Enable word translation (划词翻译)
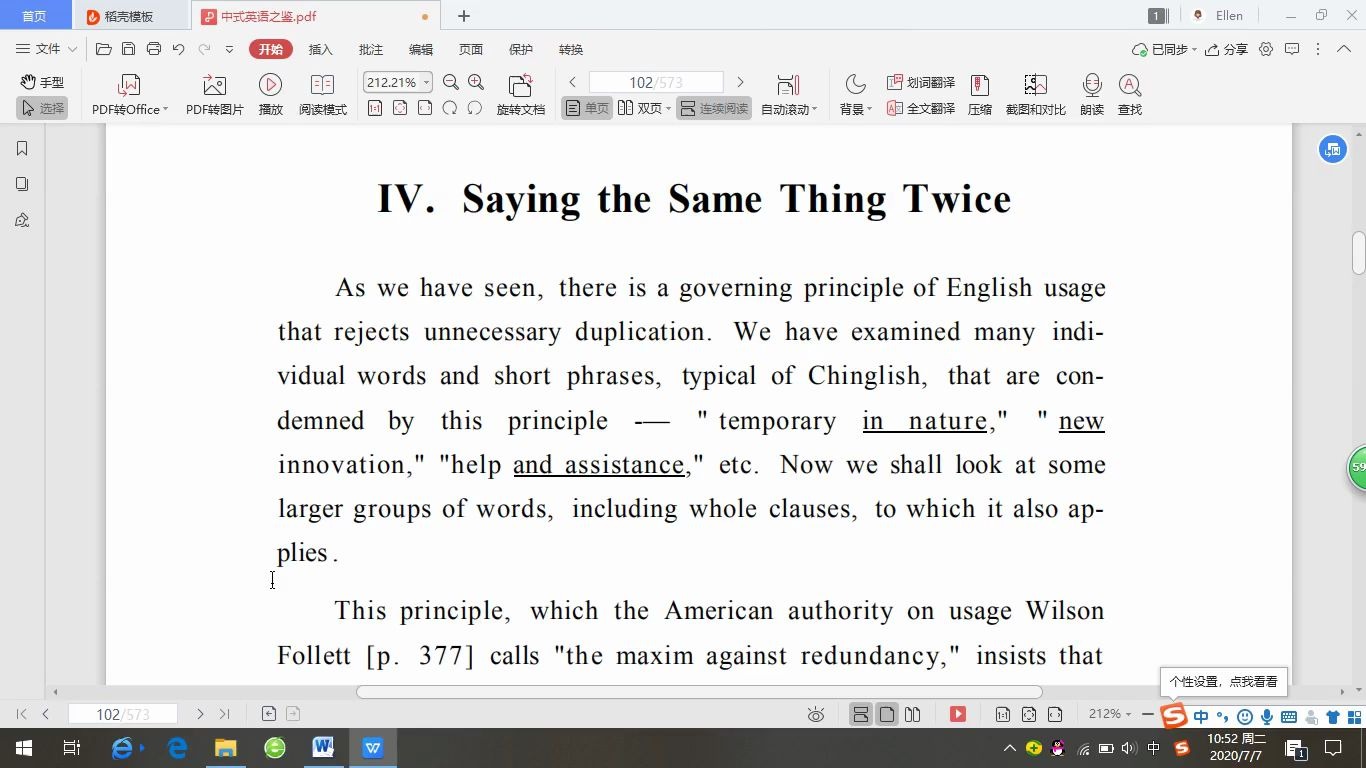This screenshot has height=768, width=1366. coord(921,83)
